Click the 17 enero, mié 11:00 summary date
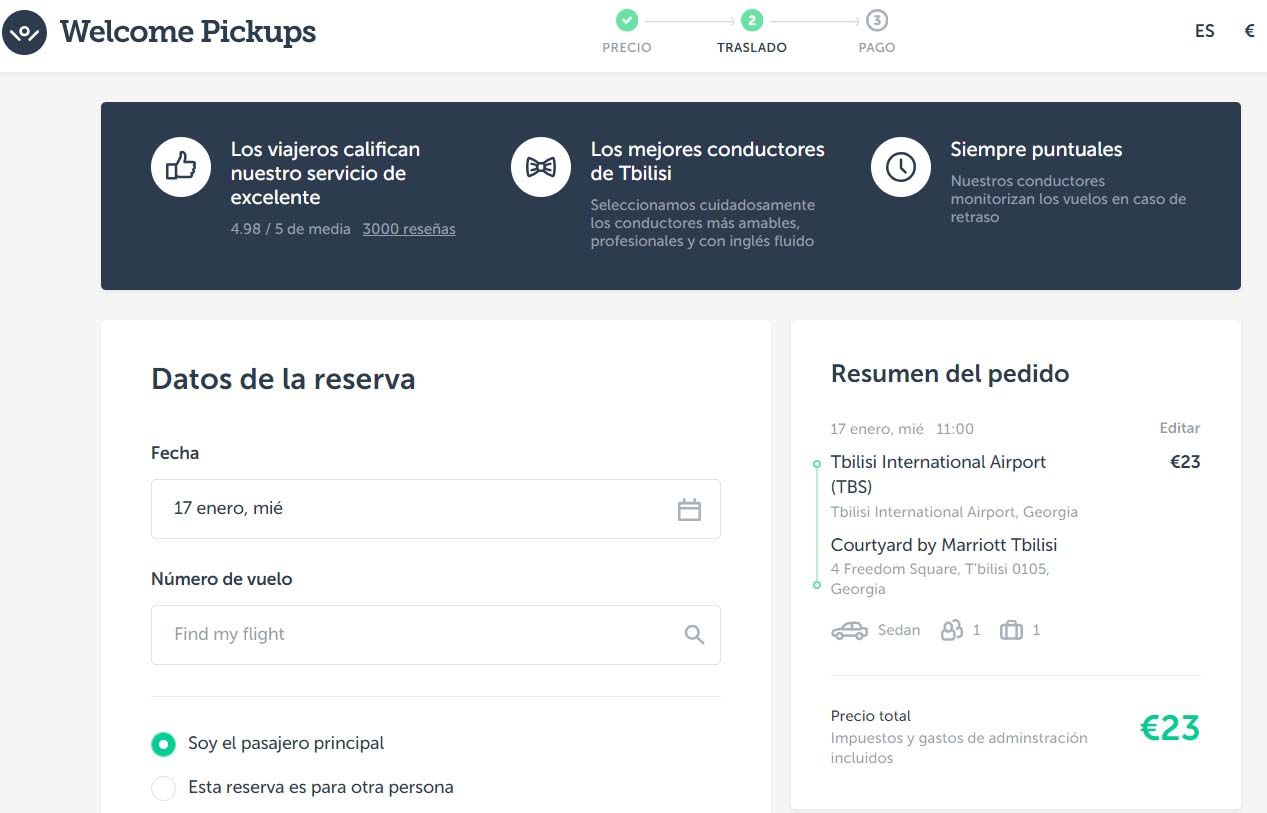This screenshot has width=1267, height=813. [x=902, y=429]
